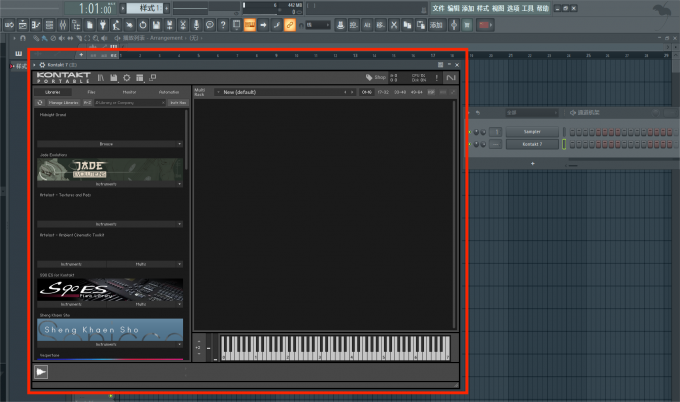Expand Artefact Ambient Cinematic Toolkit dropdown arrow
Viewport: 680px width, 402px height.
(x=180, y=264)
